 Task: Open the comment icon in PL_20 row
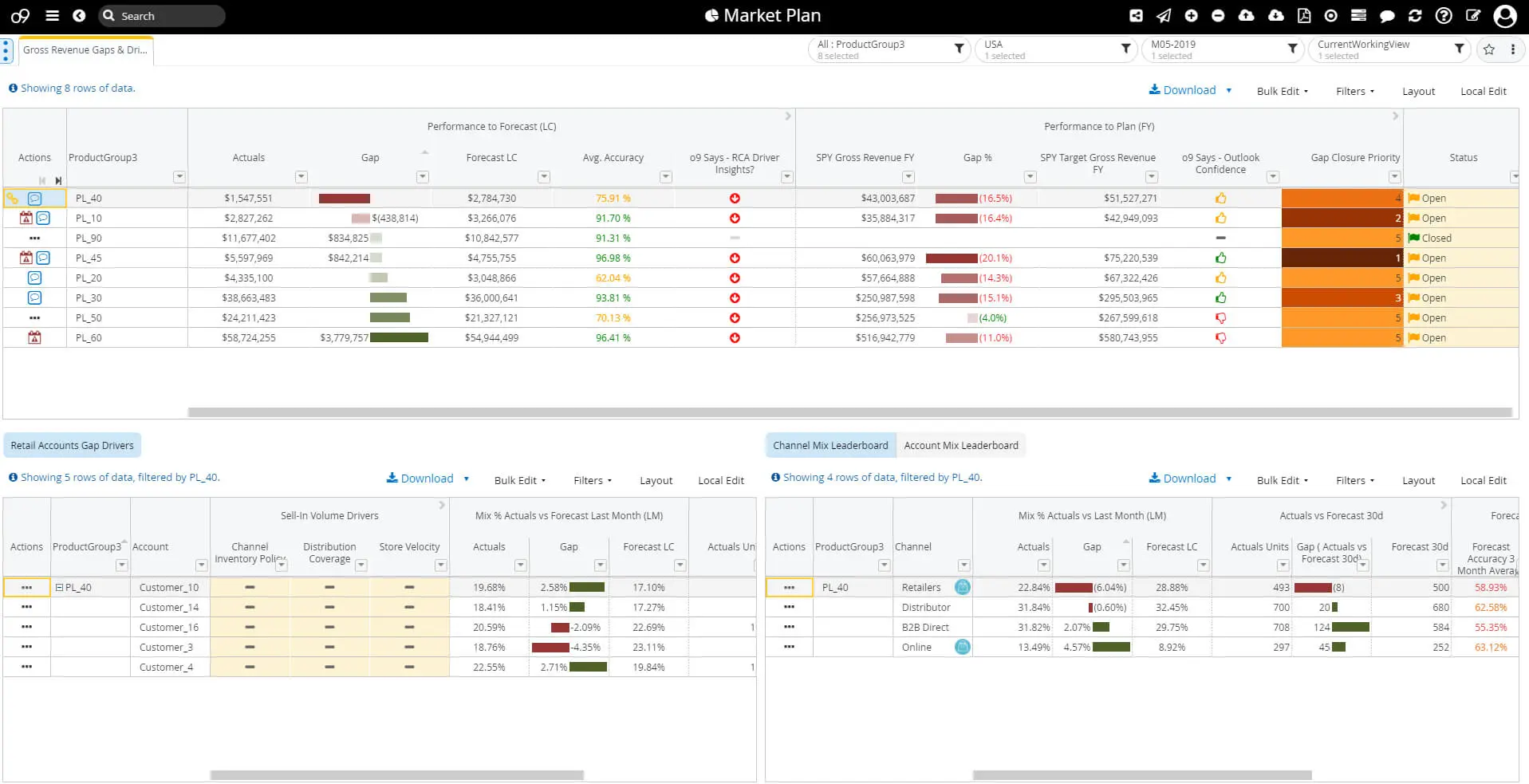(34, 278)
